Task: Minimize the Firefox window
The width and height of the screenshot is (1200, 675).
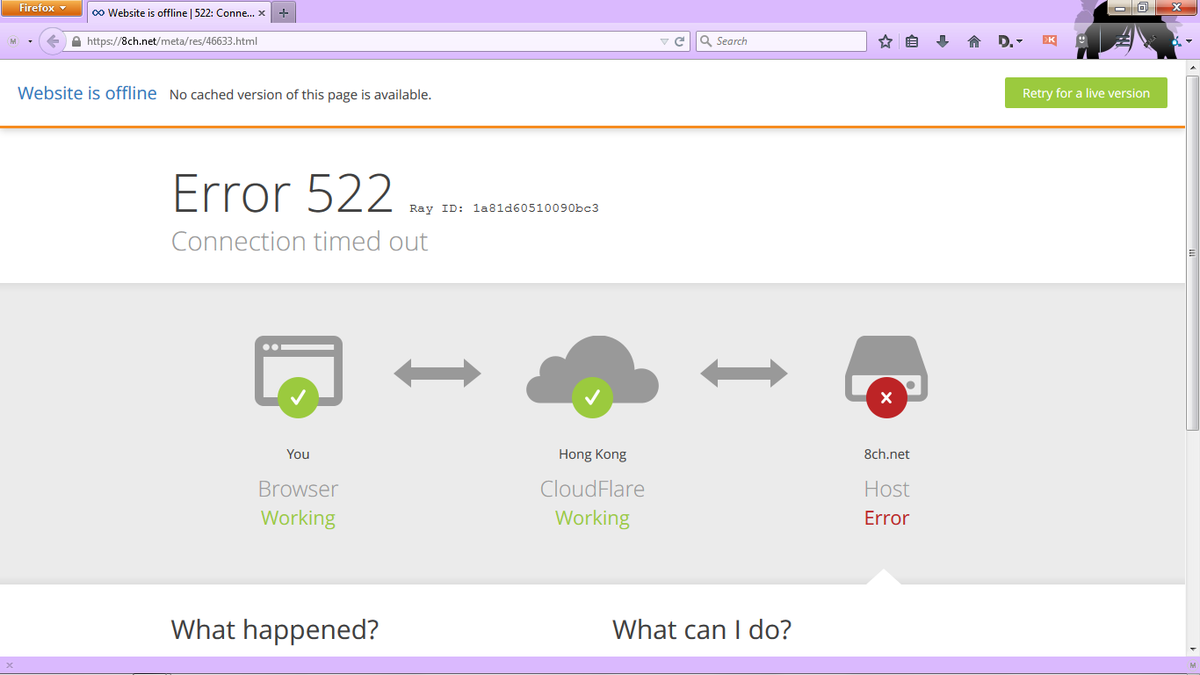Action: [x=1121, y=8]
